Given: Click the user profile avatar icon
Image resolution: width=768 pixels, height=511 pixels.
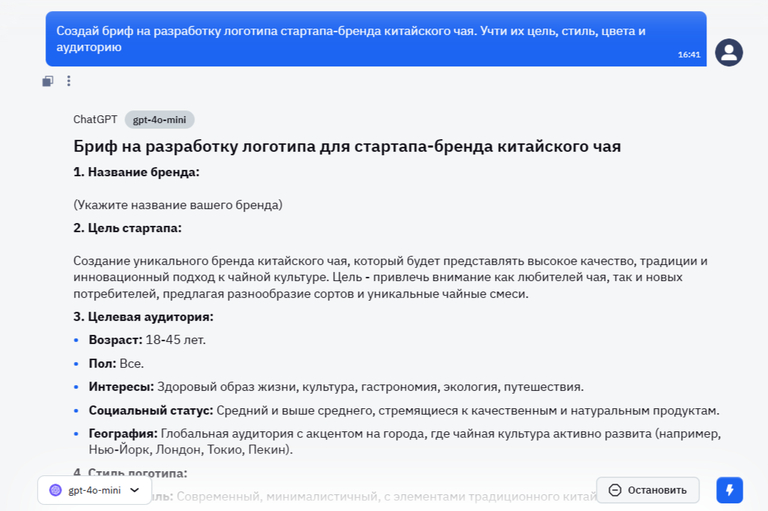Looking at the screenshot, I should click(729, 52).
